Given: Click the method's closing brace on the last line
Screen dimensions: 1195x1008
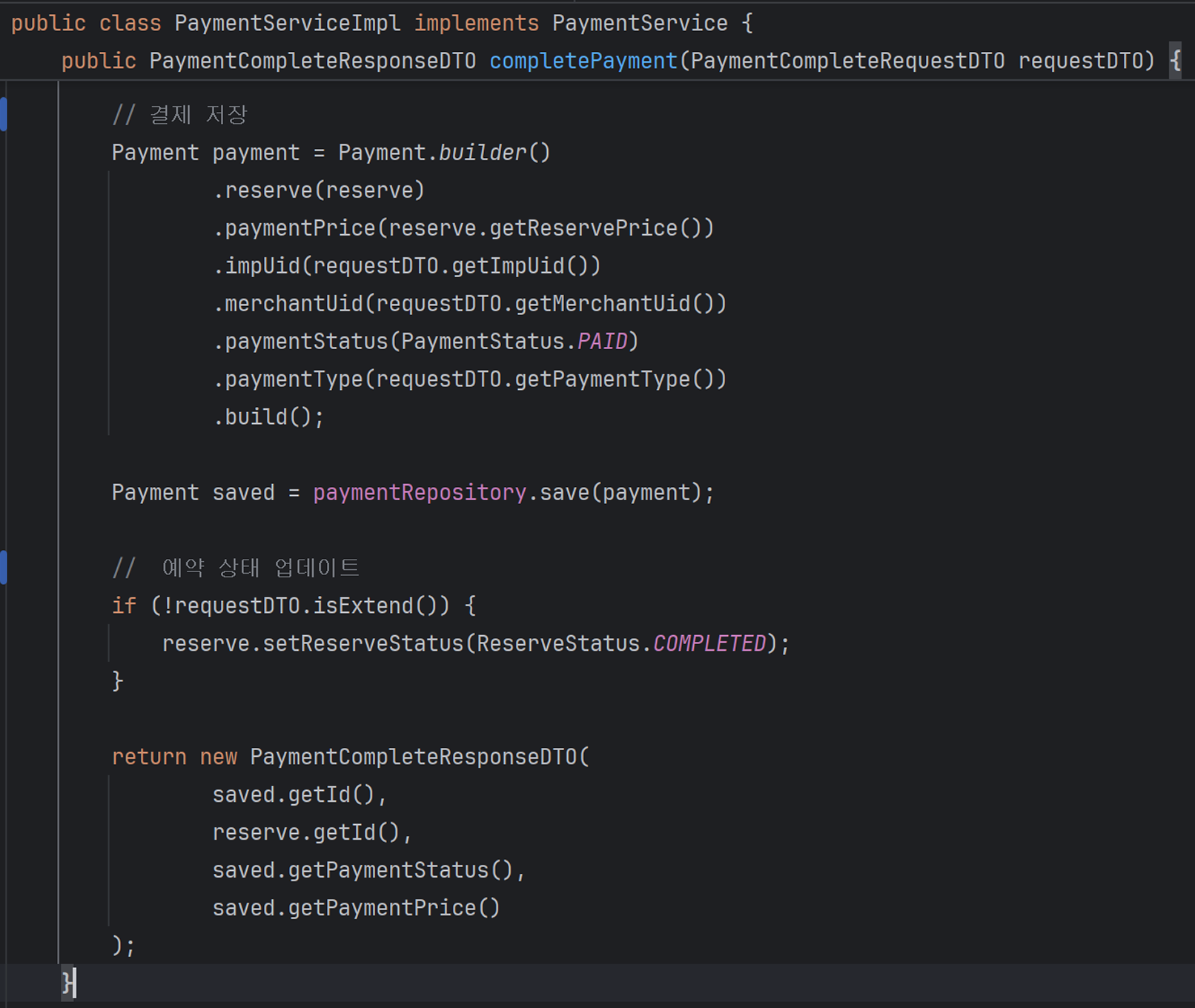Looking at the screenshot, I should point(67,984).
